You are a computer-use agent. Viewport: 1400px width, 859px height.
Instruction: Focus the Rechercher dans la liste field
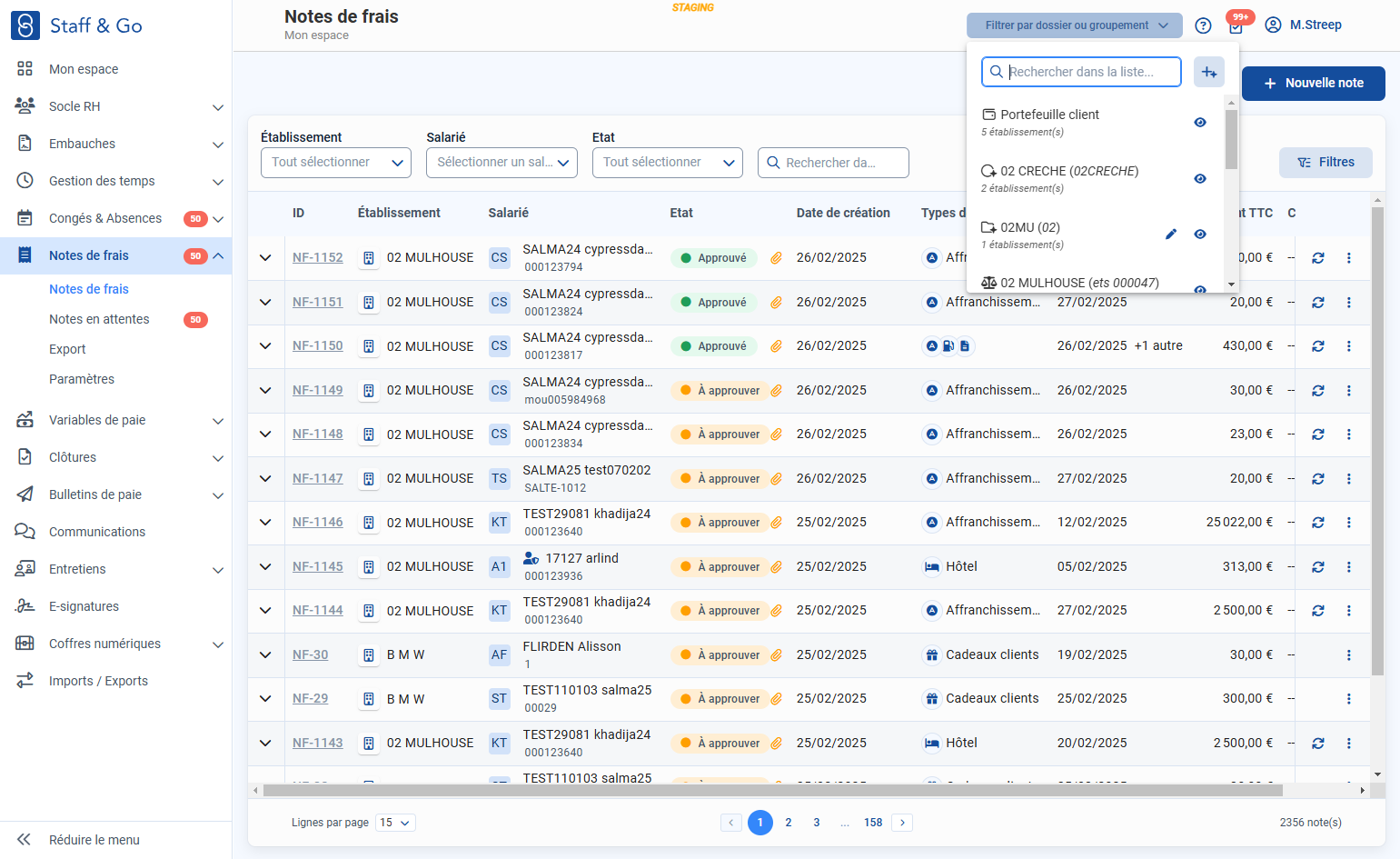coord(1081,72)
